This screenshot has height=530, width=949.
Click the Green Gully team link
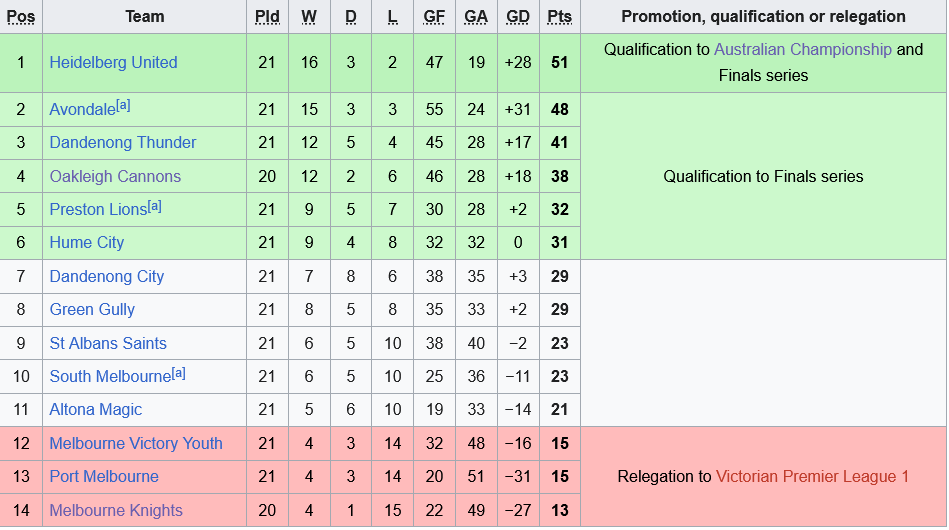92,310
